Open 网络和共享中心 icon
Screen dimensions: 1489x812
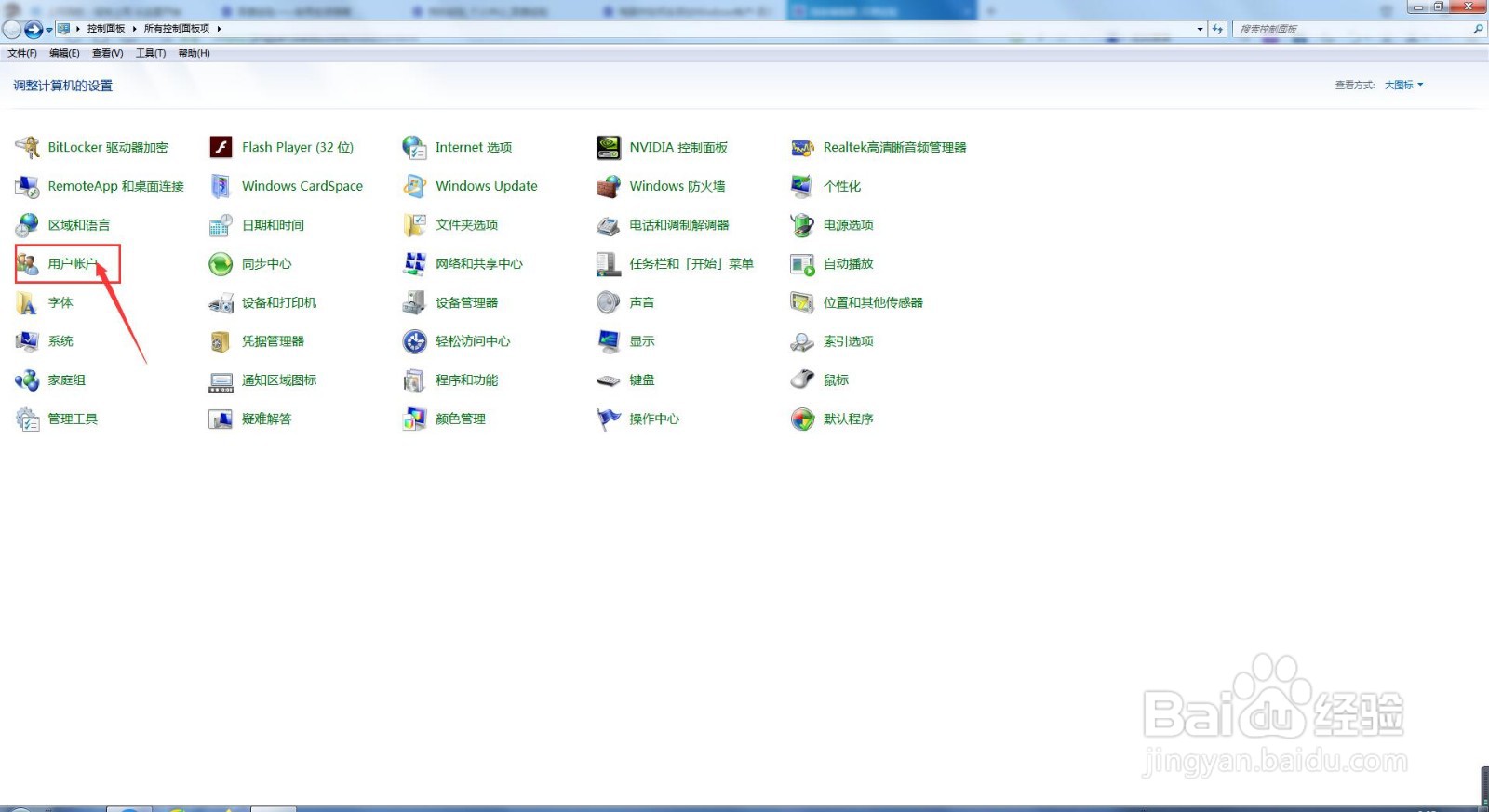(x=414, y=264)
